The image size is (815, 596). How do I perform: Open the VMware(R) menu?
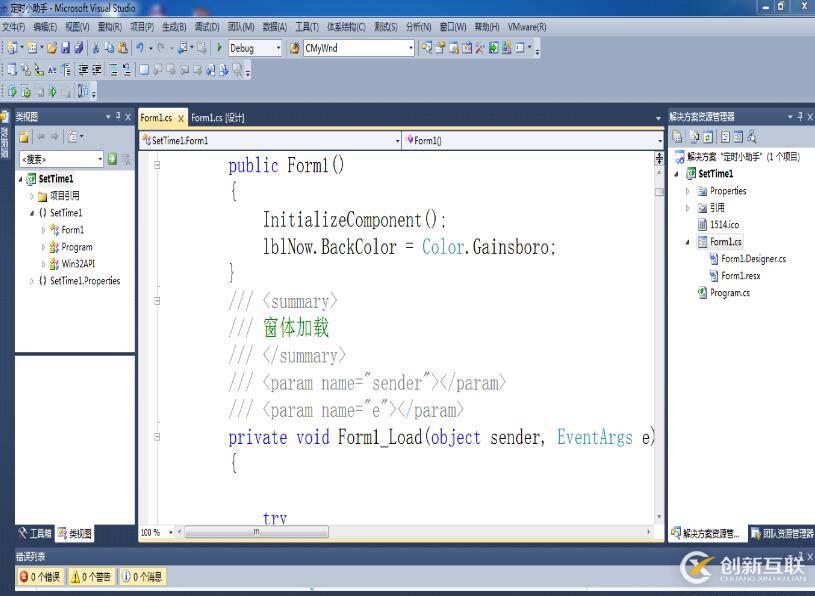(527, 27)
